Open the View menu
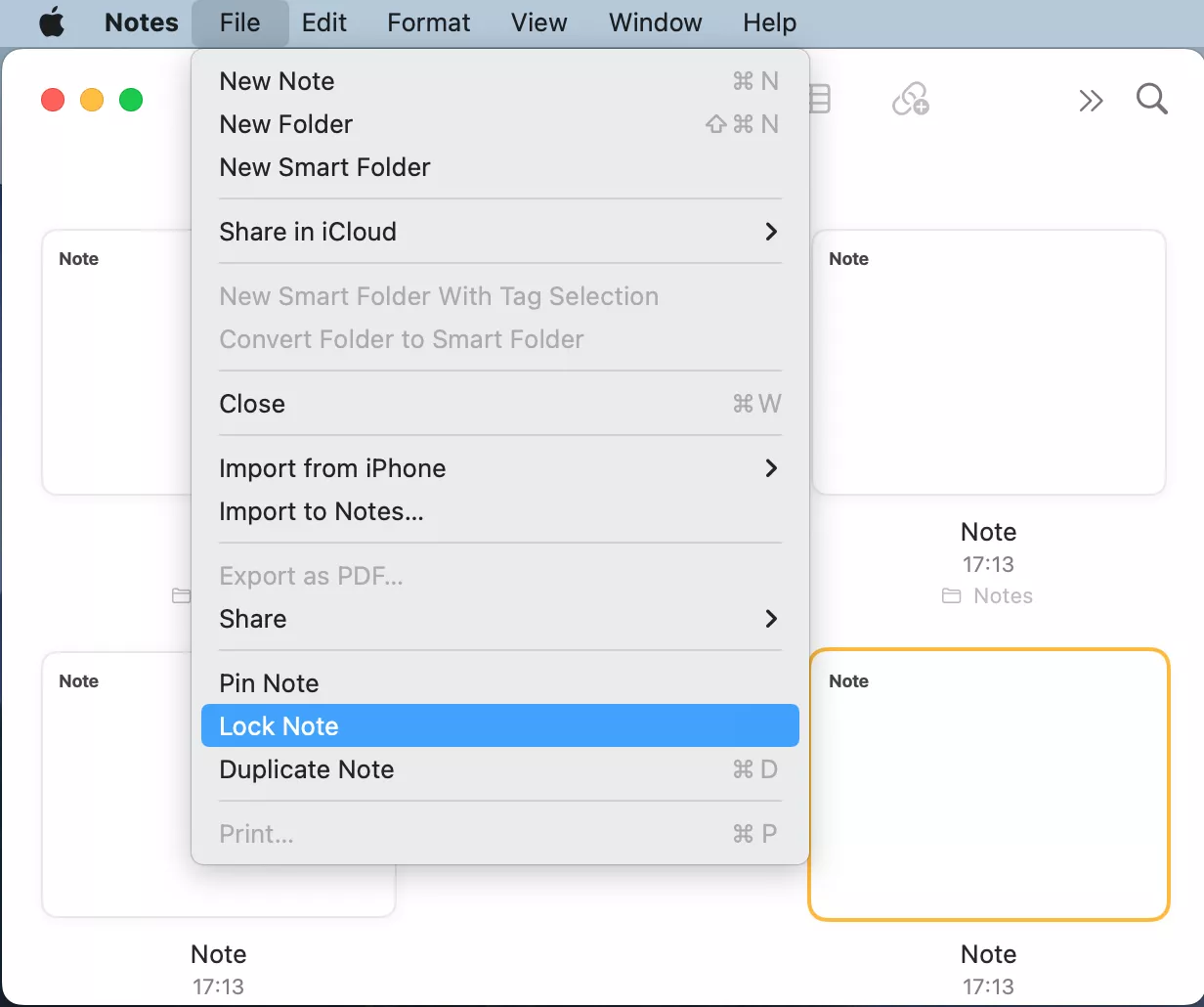This screenshot has height=1007, width=1204. (539, 22)
